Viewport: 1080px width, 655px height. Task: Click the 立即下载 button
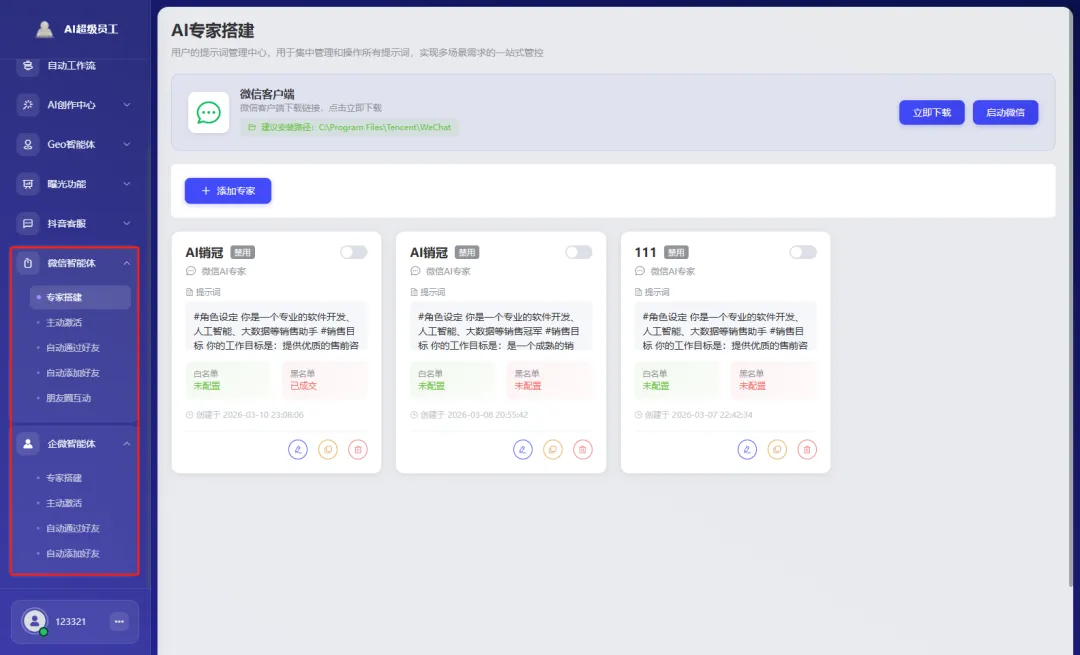click(x=931, y=112)
